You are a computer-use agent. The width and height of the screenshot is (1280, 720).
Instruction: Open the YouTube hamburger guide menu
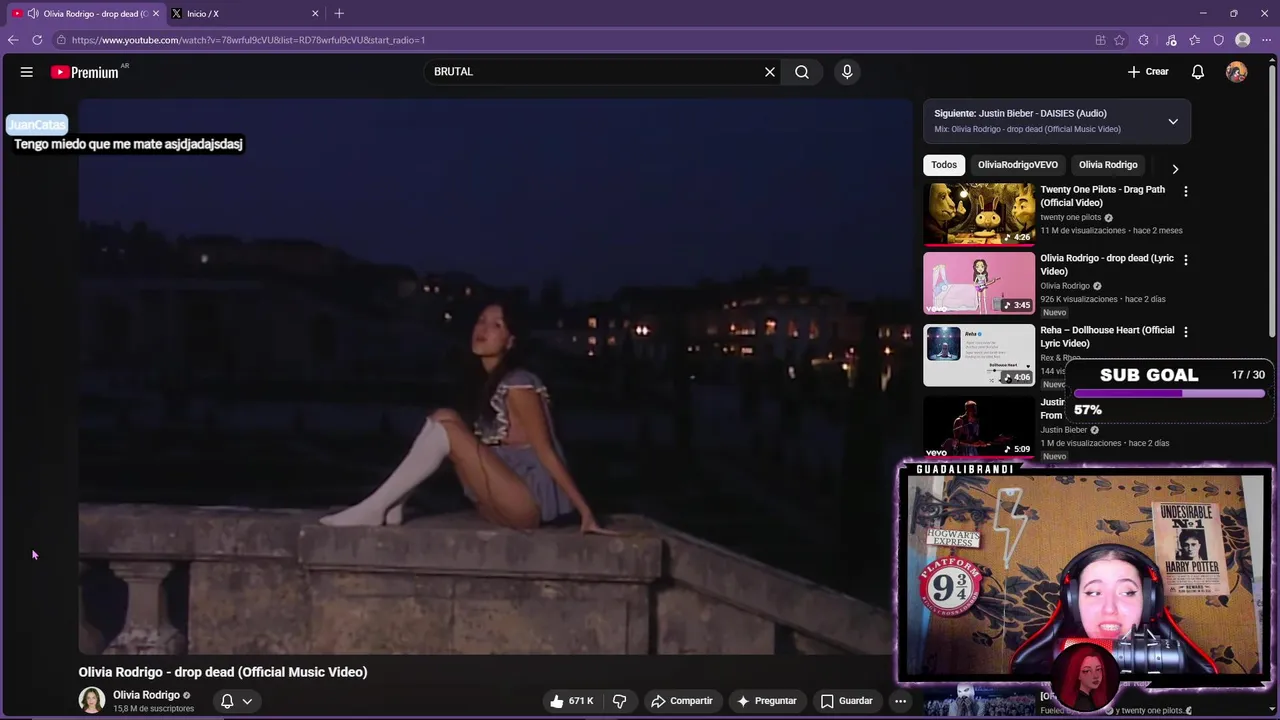click(27, 72)
